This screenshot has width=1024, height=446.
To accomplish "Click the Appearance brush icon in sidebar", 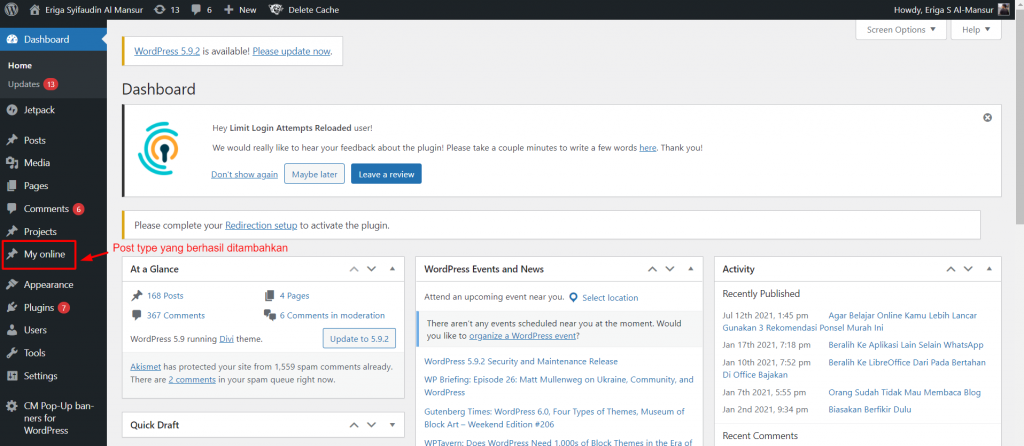I will (x=12, y=285).
